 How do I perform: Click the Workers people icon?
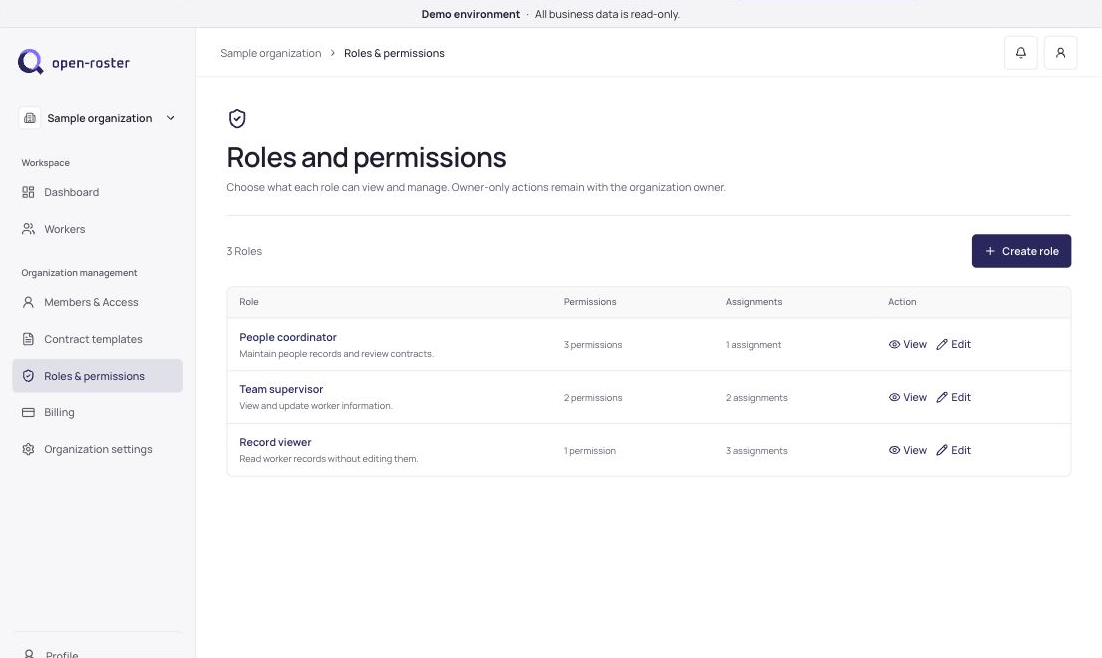pos(28,229)
